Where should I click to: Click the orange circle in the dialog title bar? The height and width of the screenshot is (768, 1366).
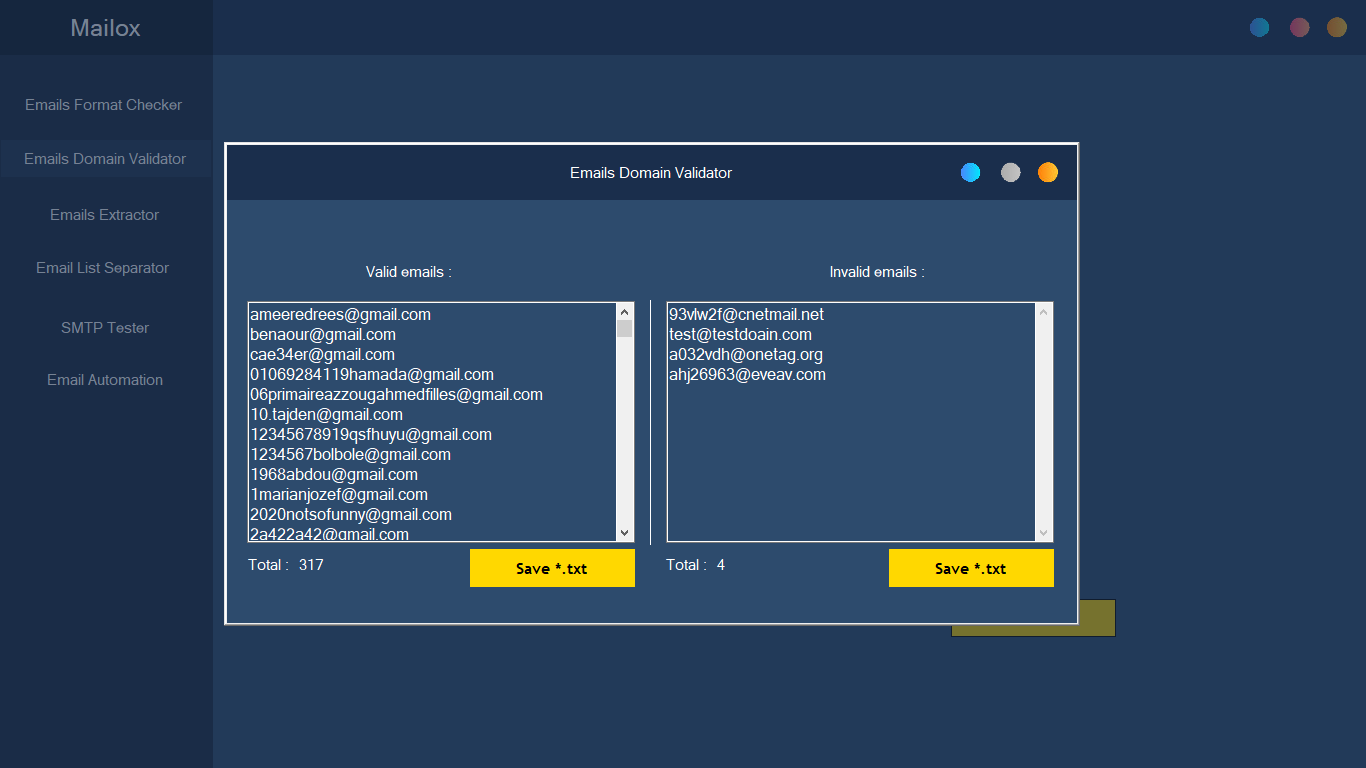pyautogui.click(x=1047, y=172)
